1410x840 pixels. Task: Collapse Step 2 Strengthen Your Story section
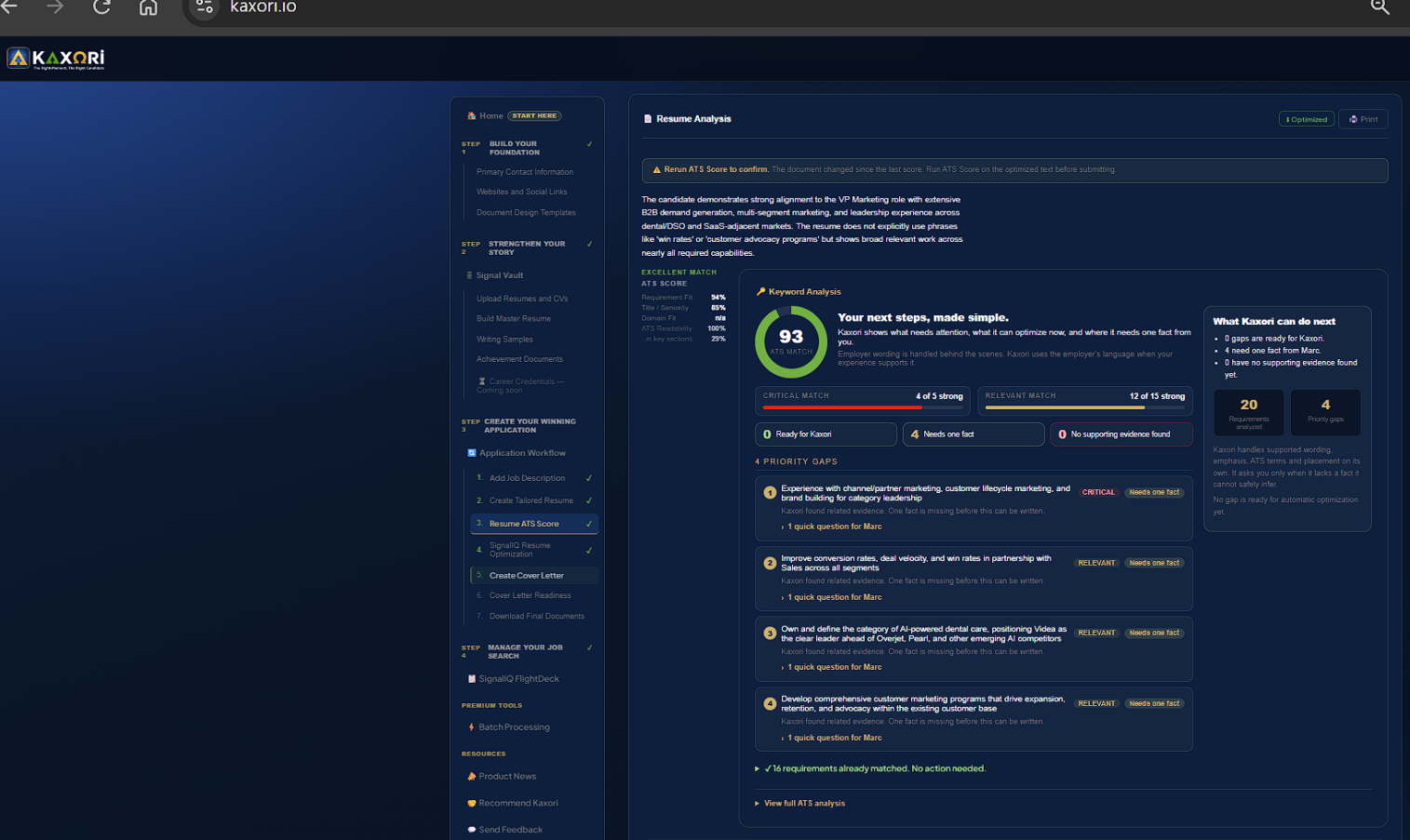point(527,248)
